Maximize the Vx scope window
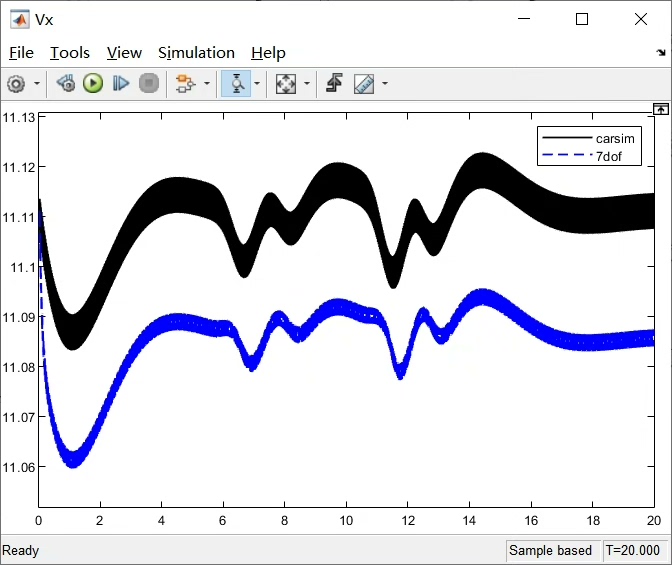Screen dimensions: 672x565 [x=582, y=19]
